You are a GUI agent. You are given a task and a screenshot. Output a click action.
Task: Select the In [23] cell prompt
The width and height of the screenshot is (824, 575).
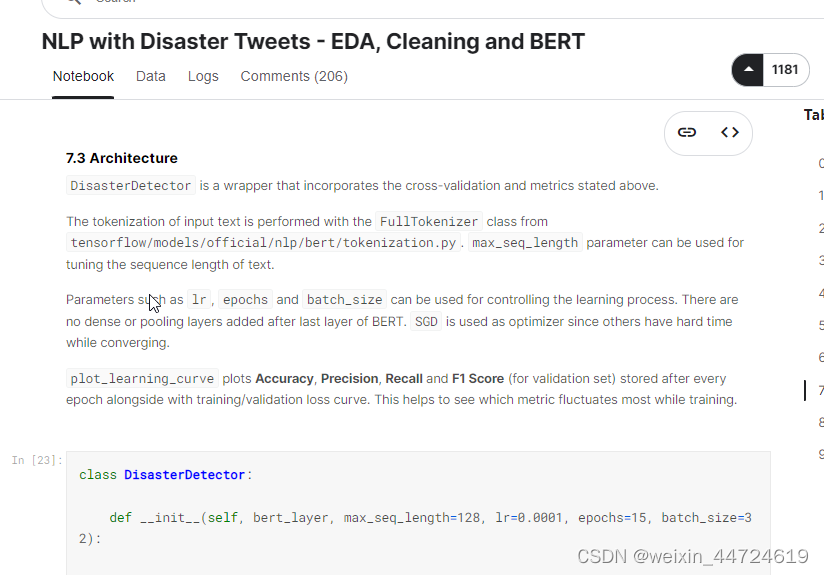(37, 460)
